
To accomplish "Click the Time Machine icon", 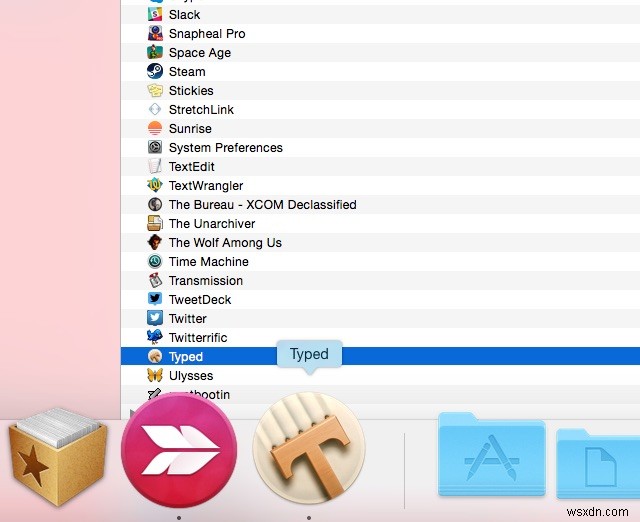I will (x=155, y=262).
